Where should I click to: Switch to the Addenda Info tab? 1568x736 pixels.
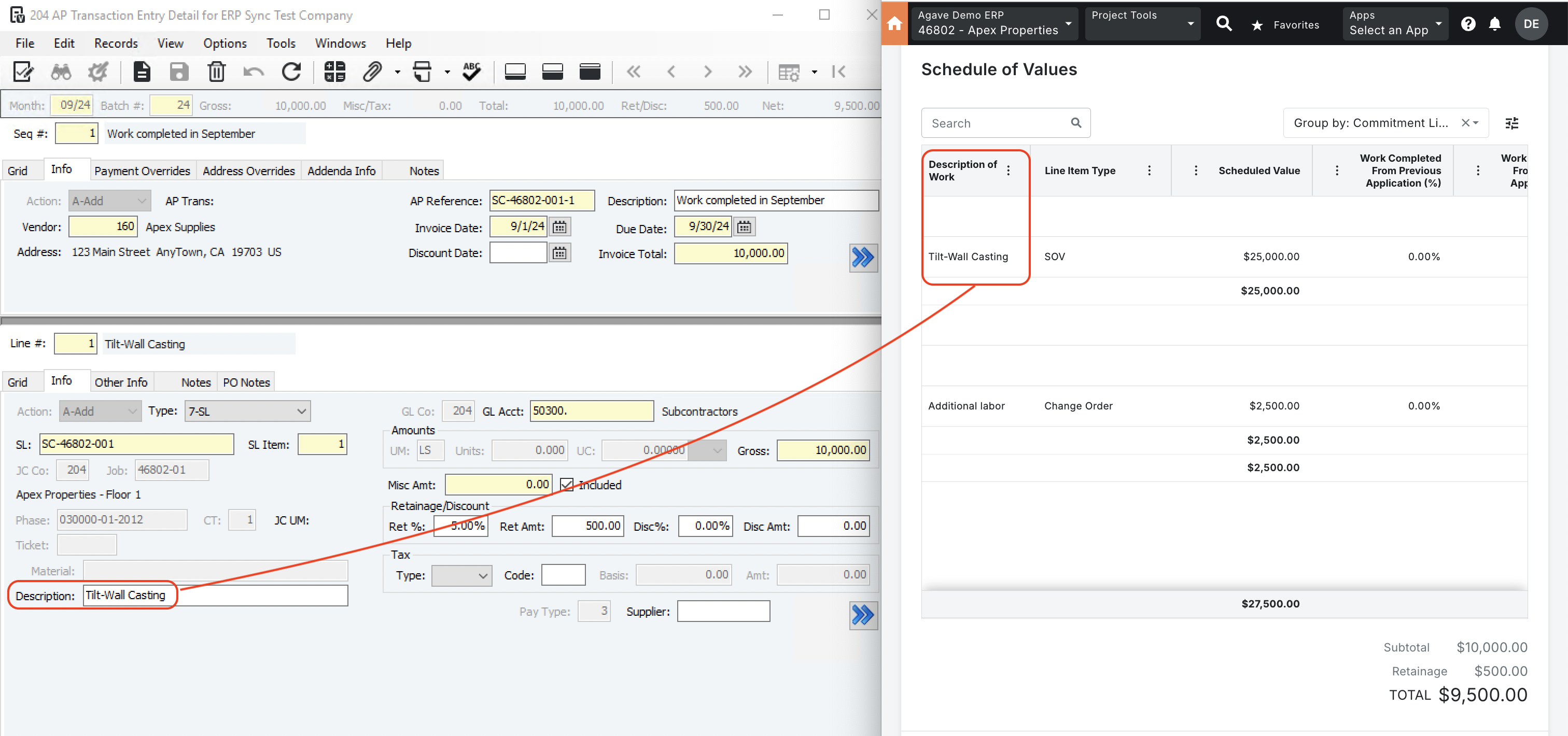tap(340, 170)
